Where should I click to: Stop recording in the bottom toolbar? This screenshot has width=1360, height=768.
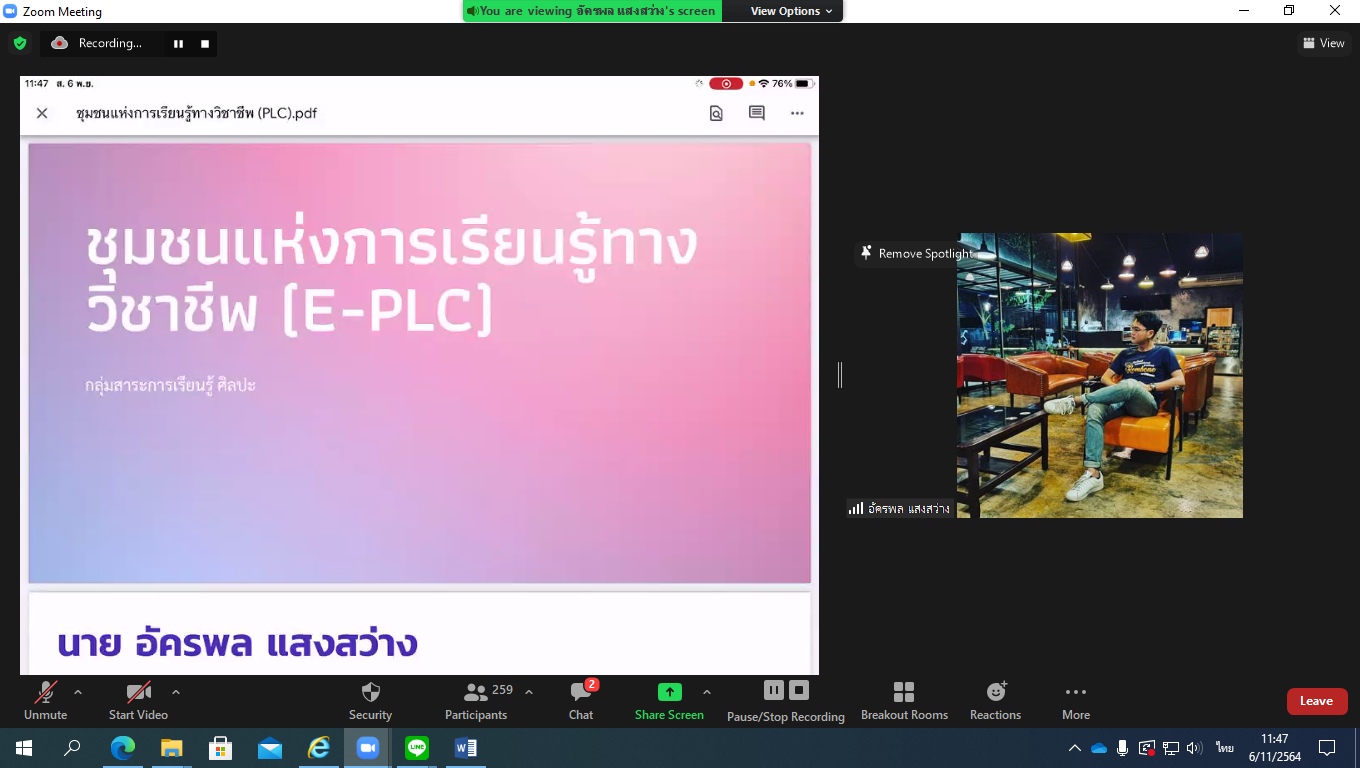[x=798, y=690]
